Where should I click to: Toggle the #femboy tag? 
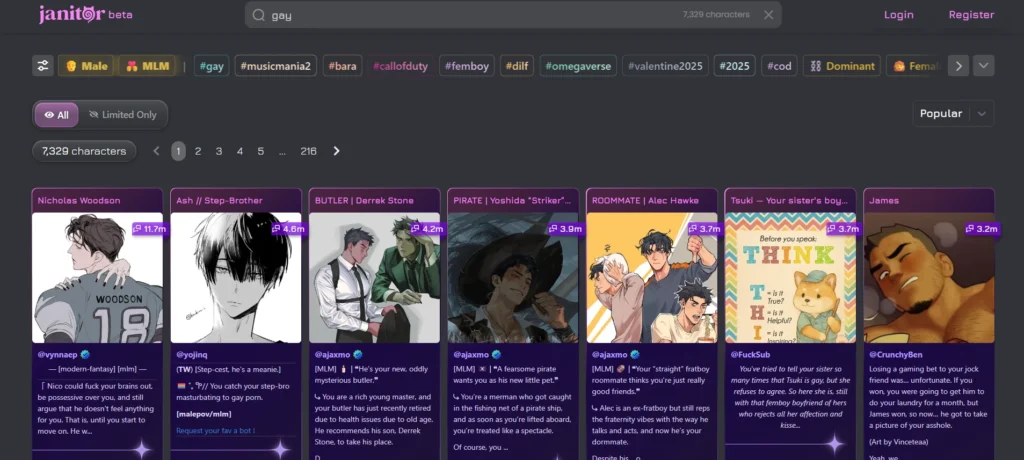click(467, 66)
